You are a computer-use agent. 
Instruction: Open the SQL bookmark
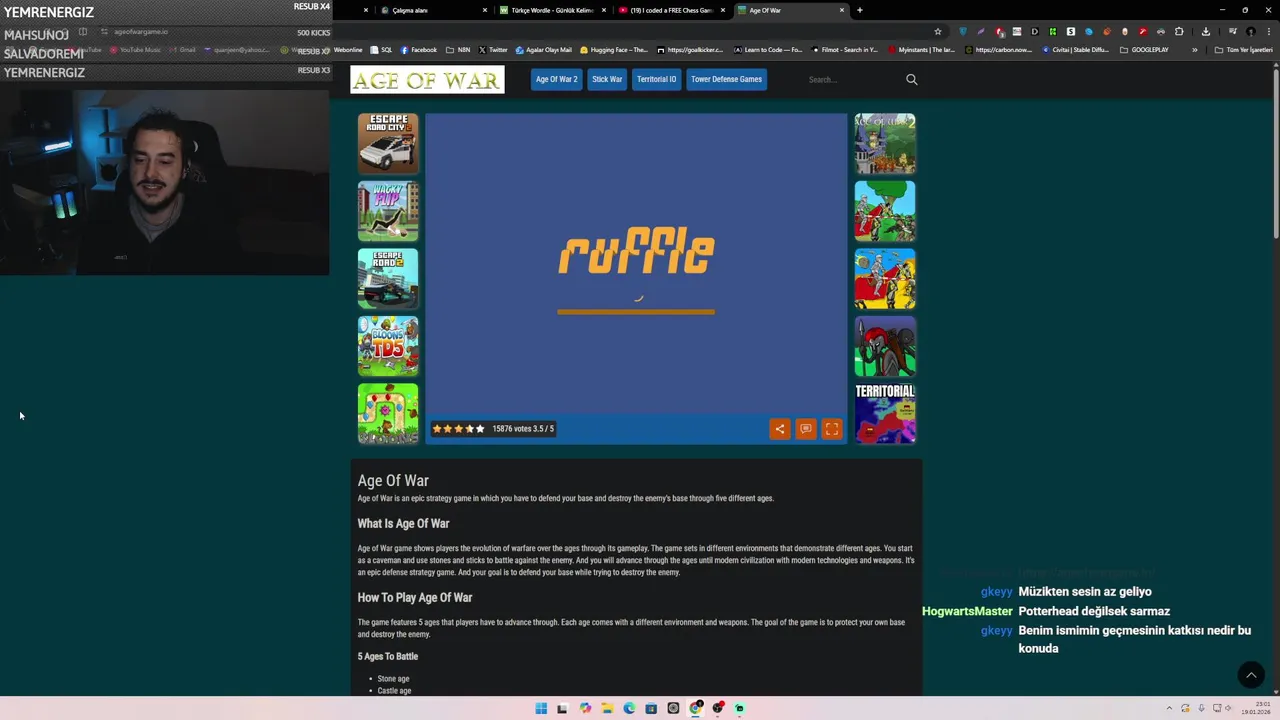(x=381, y=50)
